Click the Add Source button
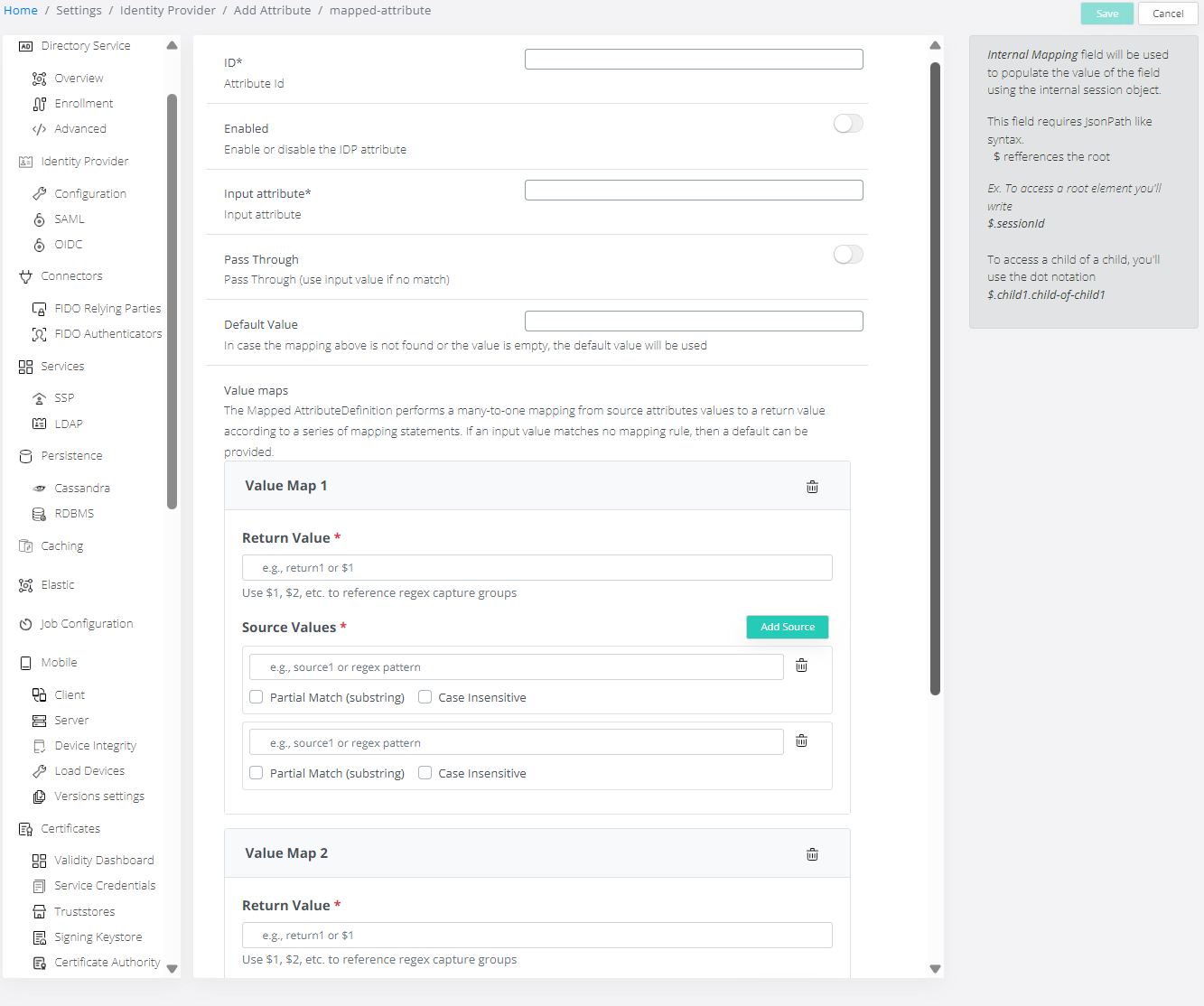1204x1006 pixels. (x=787, y=627)
